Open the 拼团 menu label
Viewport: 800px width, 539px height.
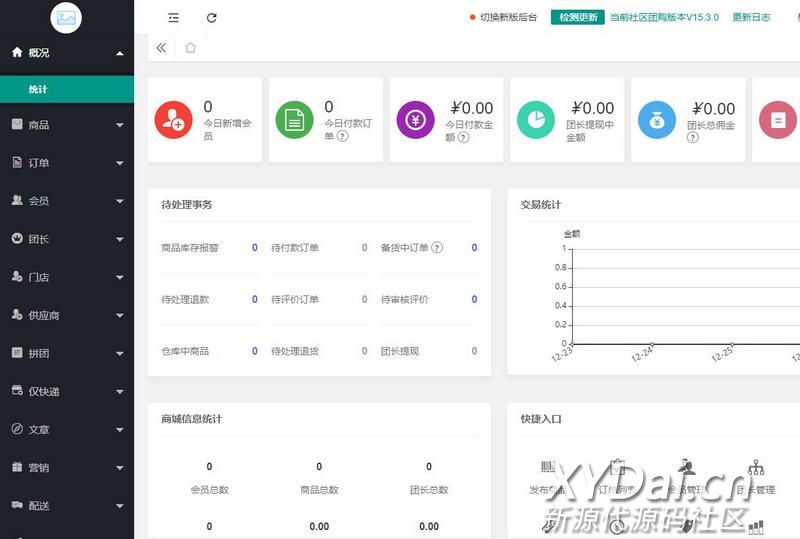(39, 353)
